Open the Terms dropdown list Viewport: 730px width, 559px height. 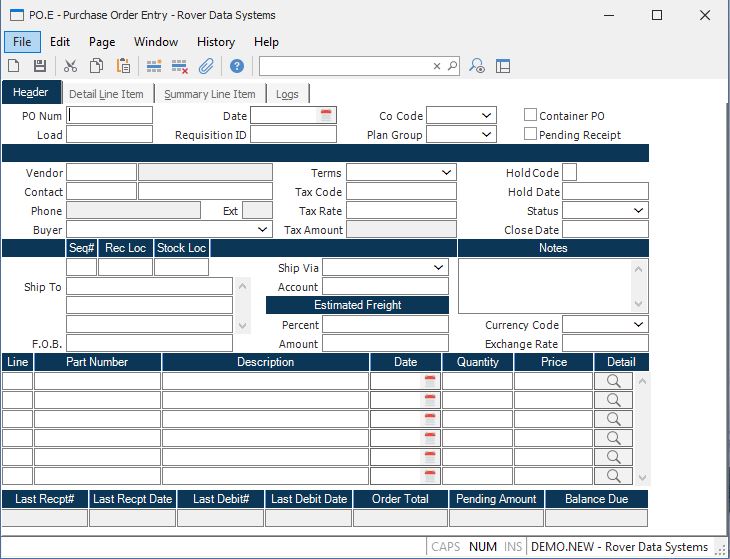(x=446, y=173)
